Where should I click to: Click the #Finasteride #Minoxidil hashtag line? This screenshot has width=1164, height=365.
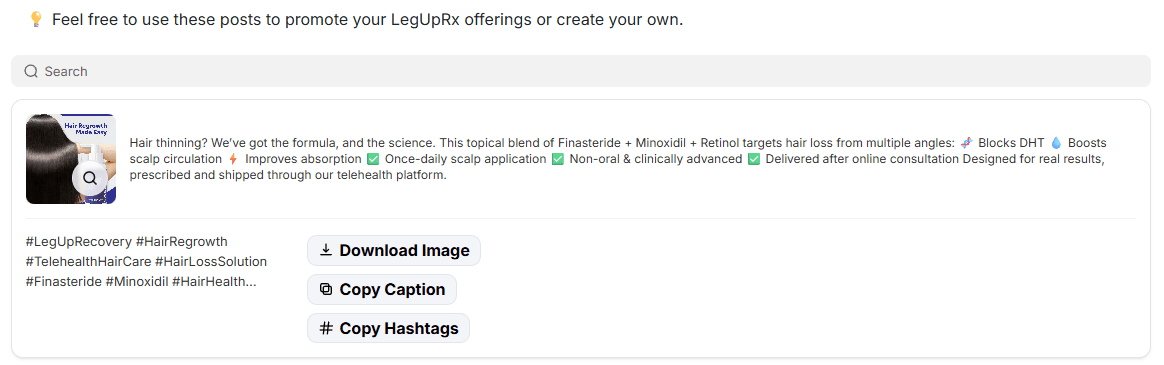click(x=141, y=282)
